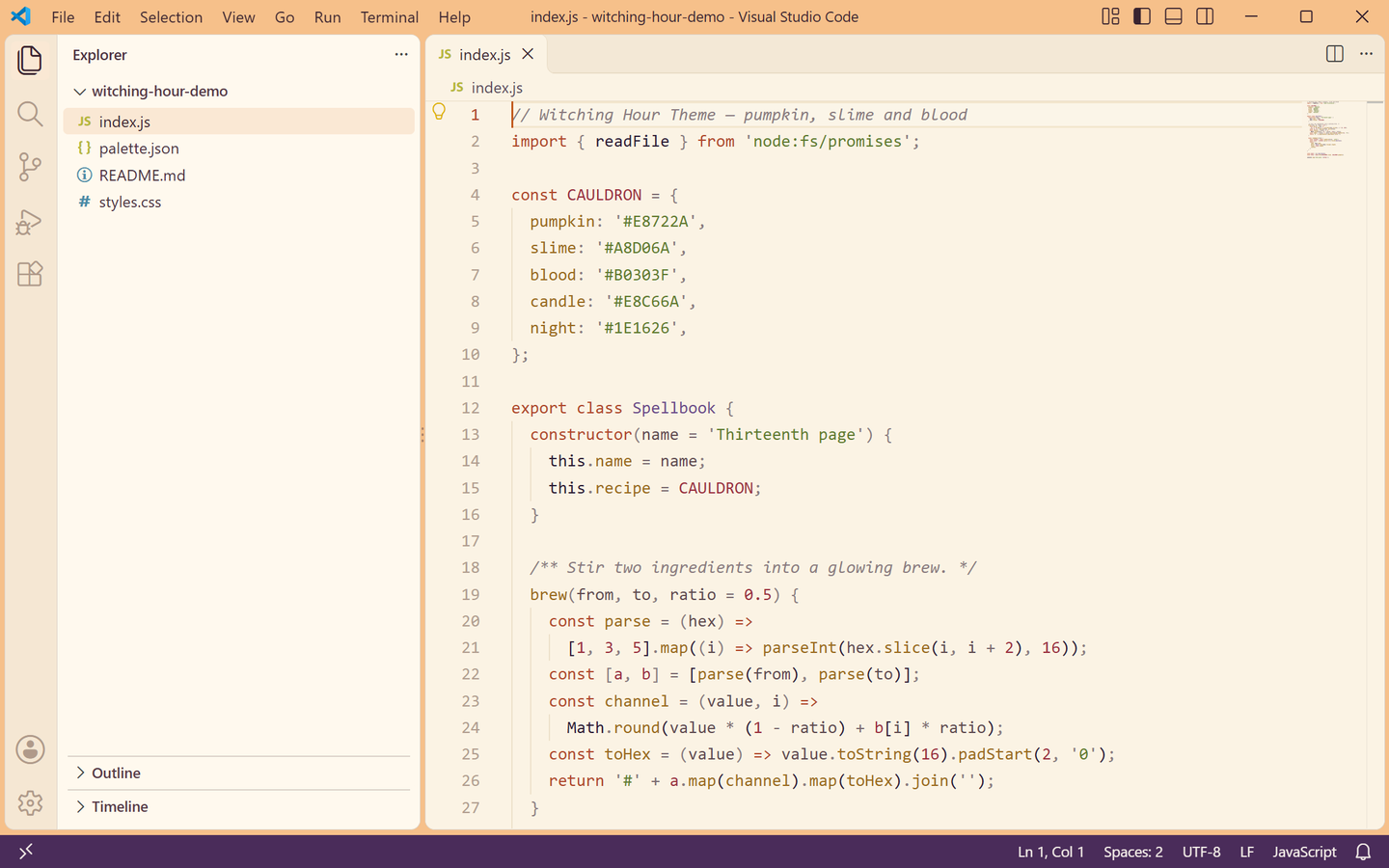Open the Manage gear icon
Image resolution: width=1389 pixels, height=868 pixels.
30,802
